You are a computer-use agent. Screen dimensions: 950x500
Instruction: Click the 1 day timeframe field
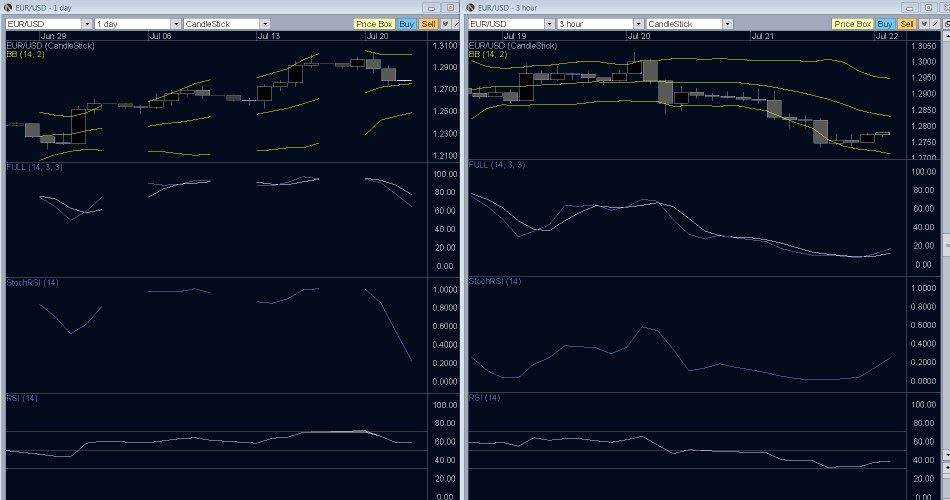click(x=132, y=24)
